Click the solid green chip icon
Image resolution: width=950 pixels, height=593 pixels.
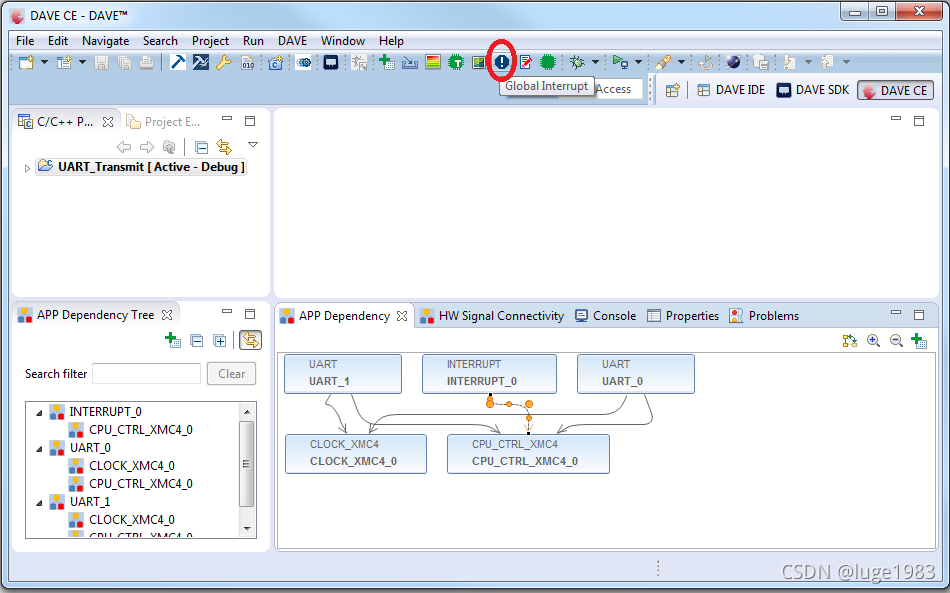(548, 62)
